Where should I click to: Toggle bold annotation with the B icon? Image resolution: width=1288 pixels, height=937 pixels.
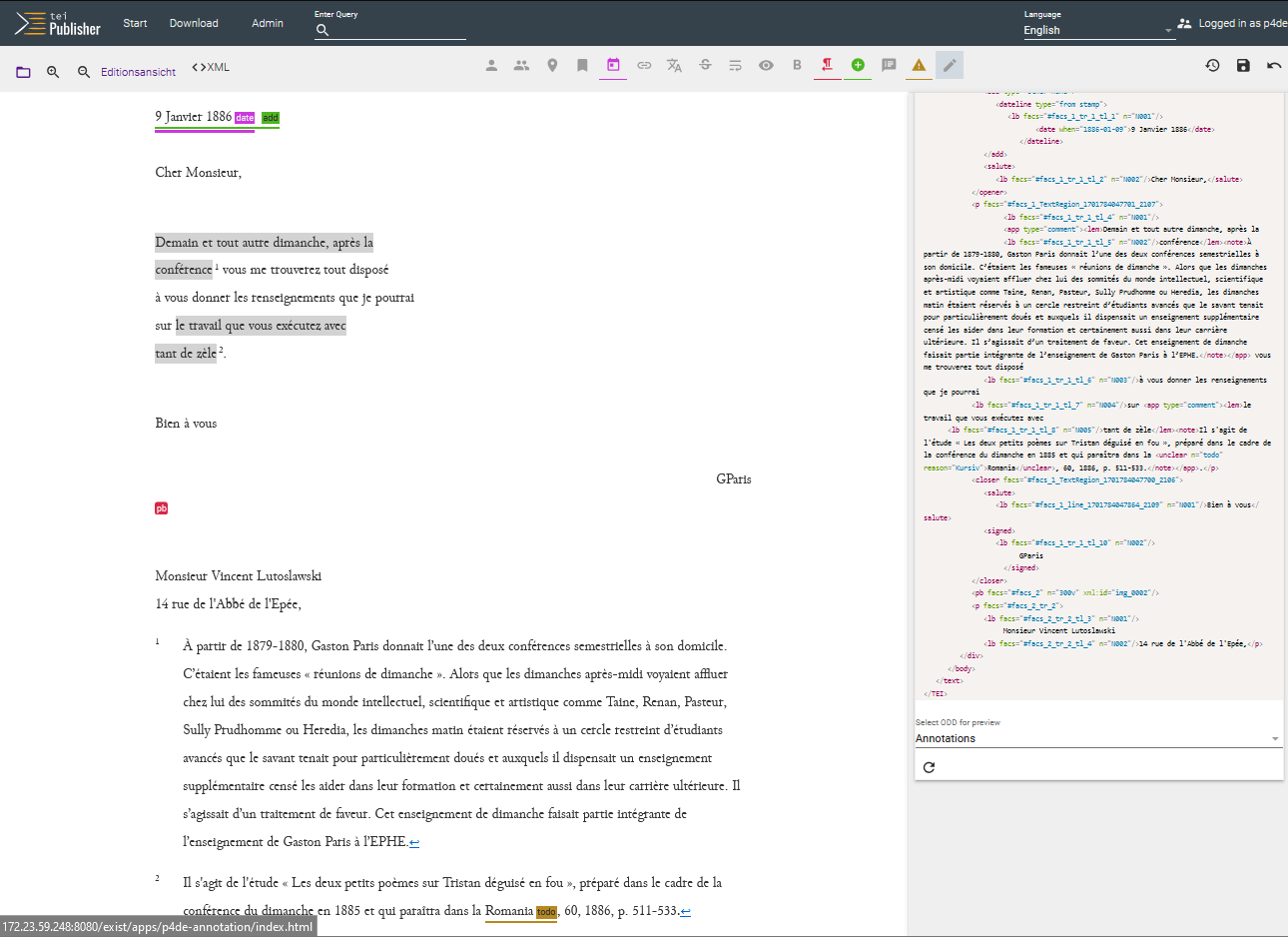pyautogui.click(x=796, y=65)
